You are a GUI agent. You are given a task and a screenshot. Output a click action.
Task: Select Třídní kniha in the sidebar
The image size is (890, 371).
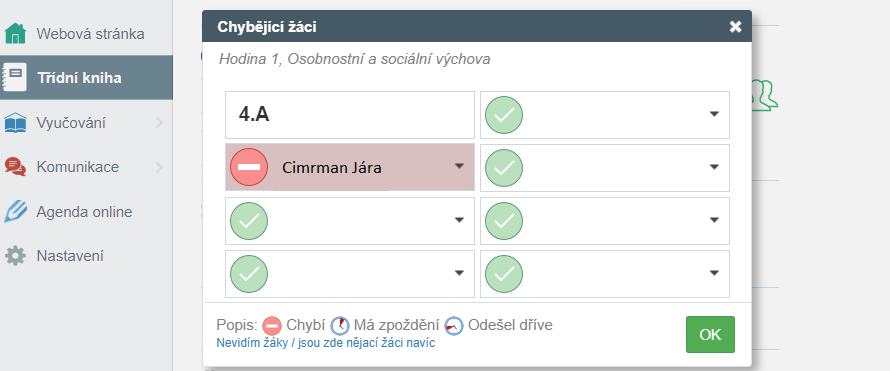pos(86,78)
